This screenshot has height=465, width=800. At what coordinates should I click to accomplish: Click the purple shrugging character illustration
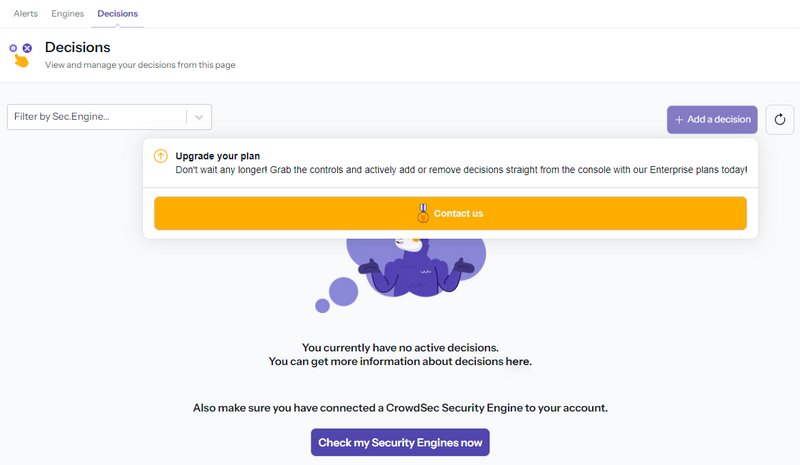tap(415, 267)
